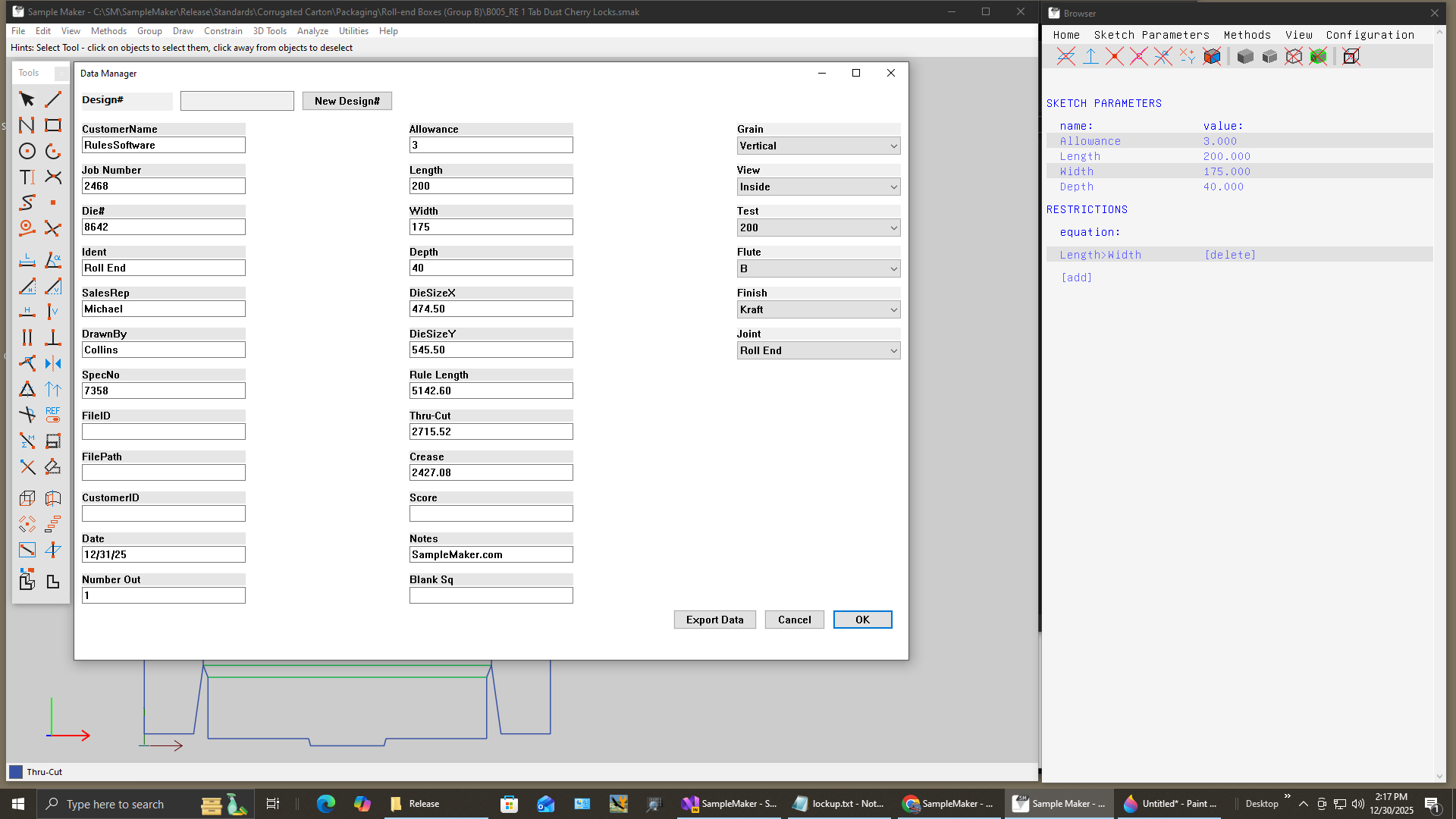Image resolution: width=1456 pixels, height=819 pixels.
Task: Select the Text tool
Action: point(27,177)
